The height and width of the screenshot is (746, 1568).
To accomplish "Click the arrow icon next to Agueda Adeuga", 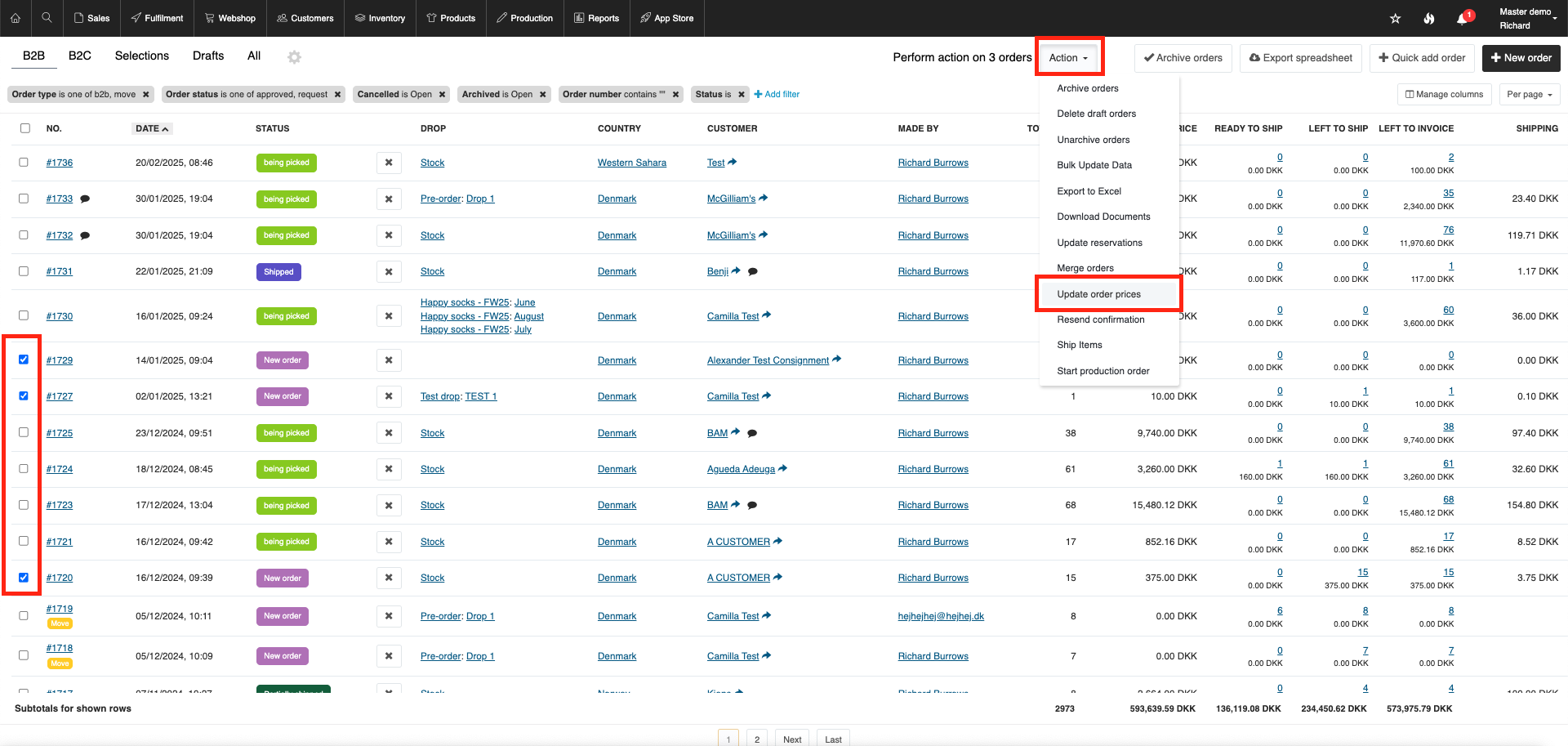I will pos(782,468).
